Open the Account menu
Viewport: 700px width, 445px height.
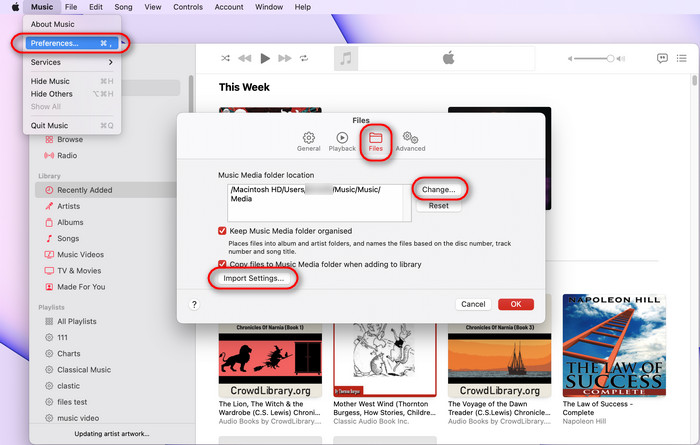point(229,7)
